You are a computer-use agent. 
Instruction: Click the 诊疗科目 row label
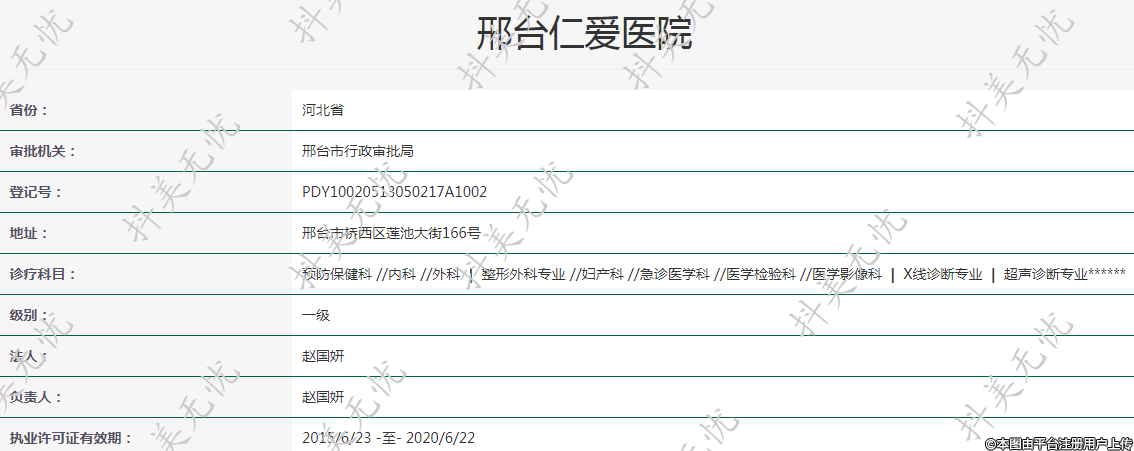[x=43, y=274]
